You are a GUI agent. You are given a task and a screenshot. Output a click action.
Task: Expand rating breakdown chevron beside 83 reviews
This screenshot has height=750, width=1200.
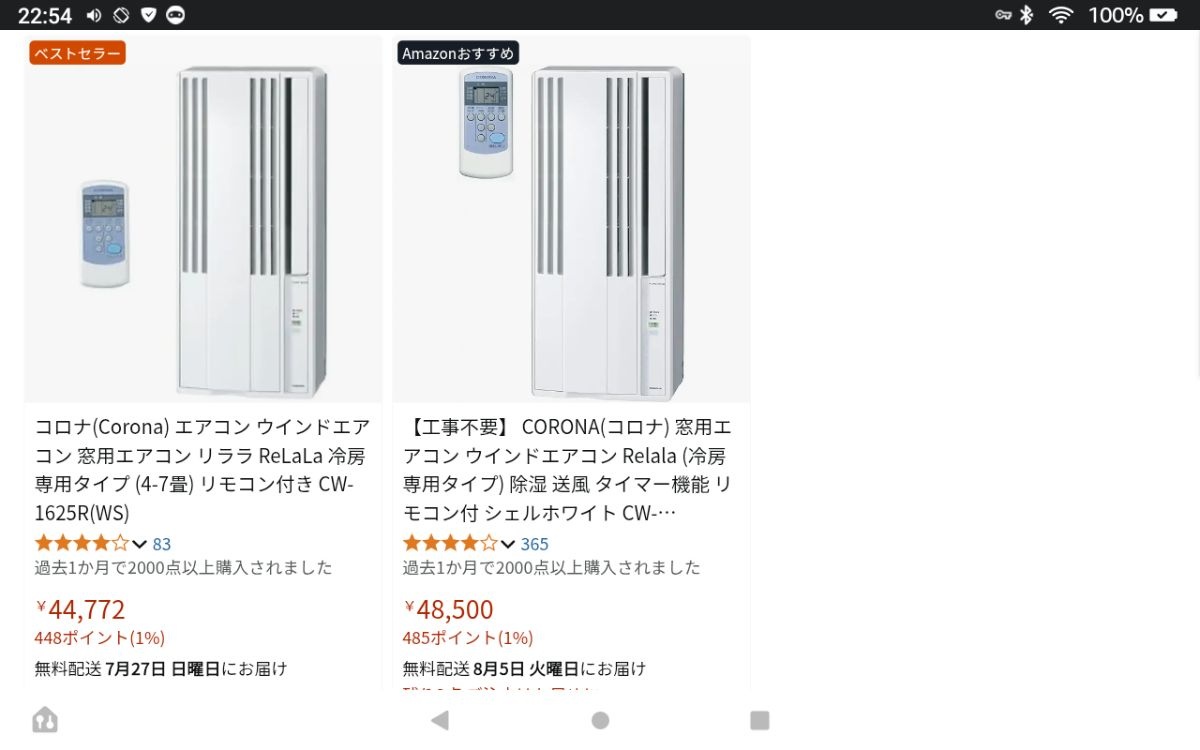click(139, 544)
